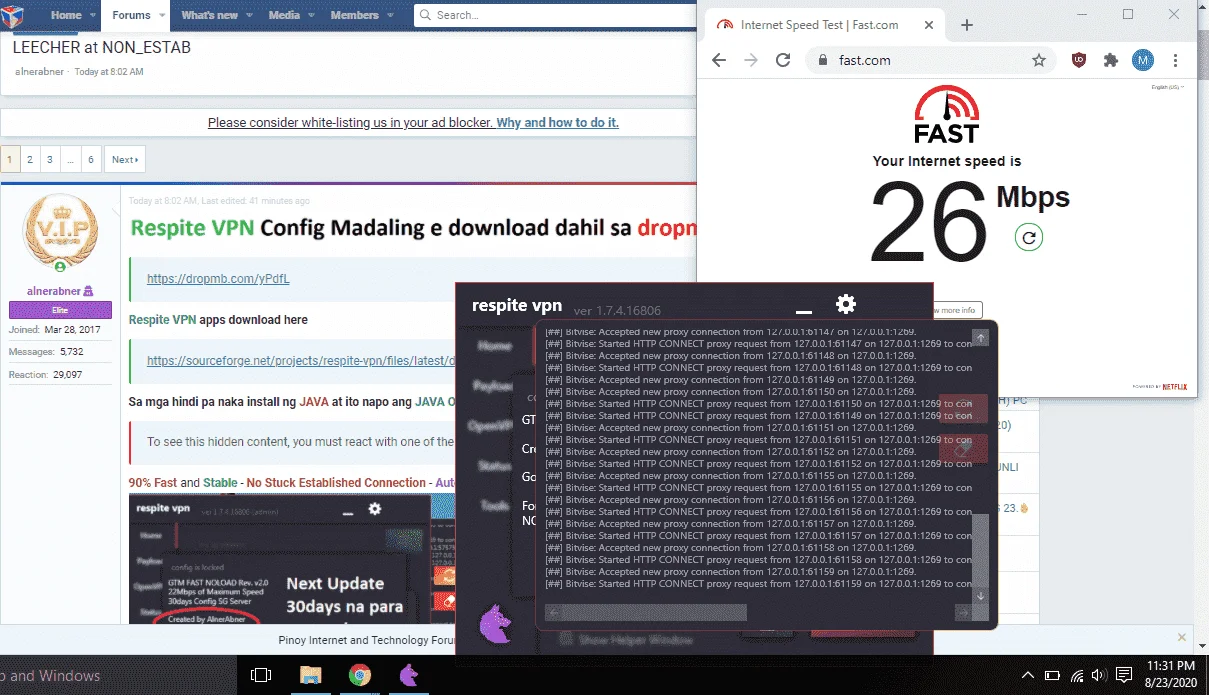
Task: Click the log horizontal scrollbar thumb
Action: point(654,612)
